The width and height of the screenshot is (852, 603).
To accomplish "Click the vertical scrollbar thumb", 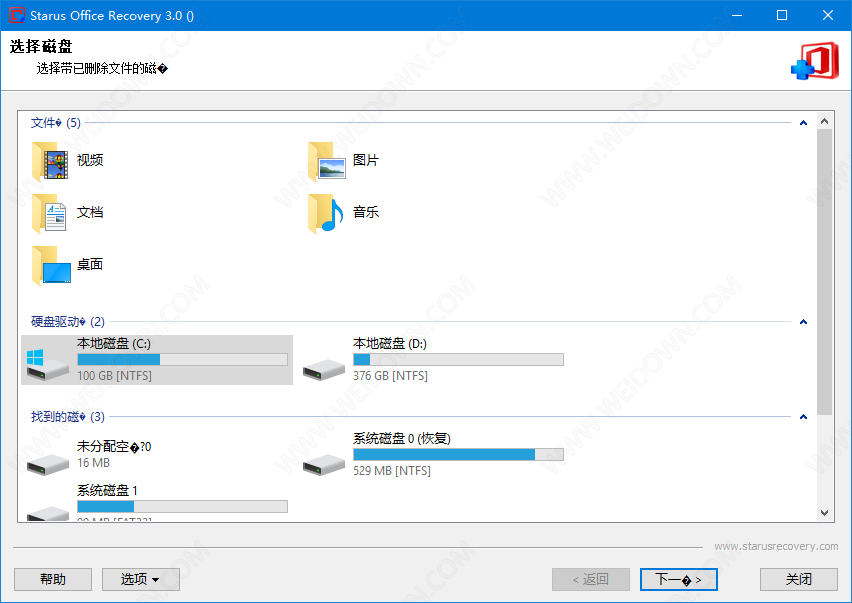I will (824, 272).
